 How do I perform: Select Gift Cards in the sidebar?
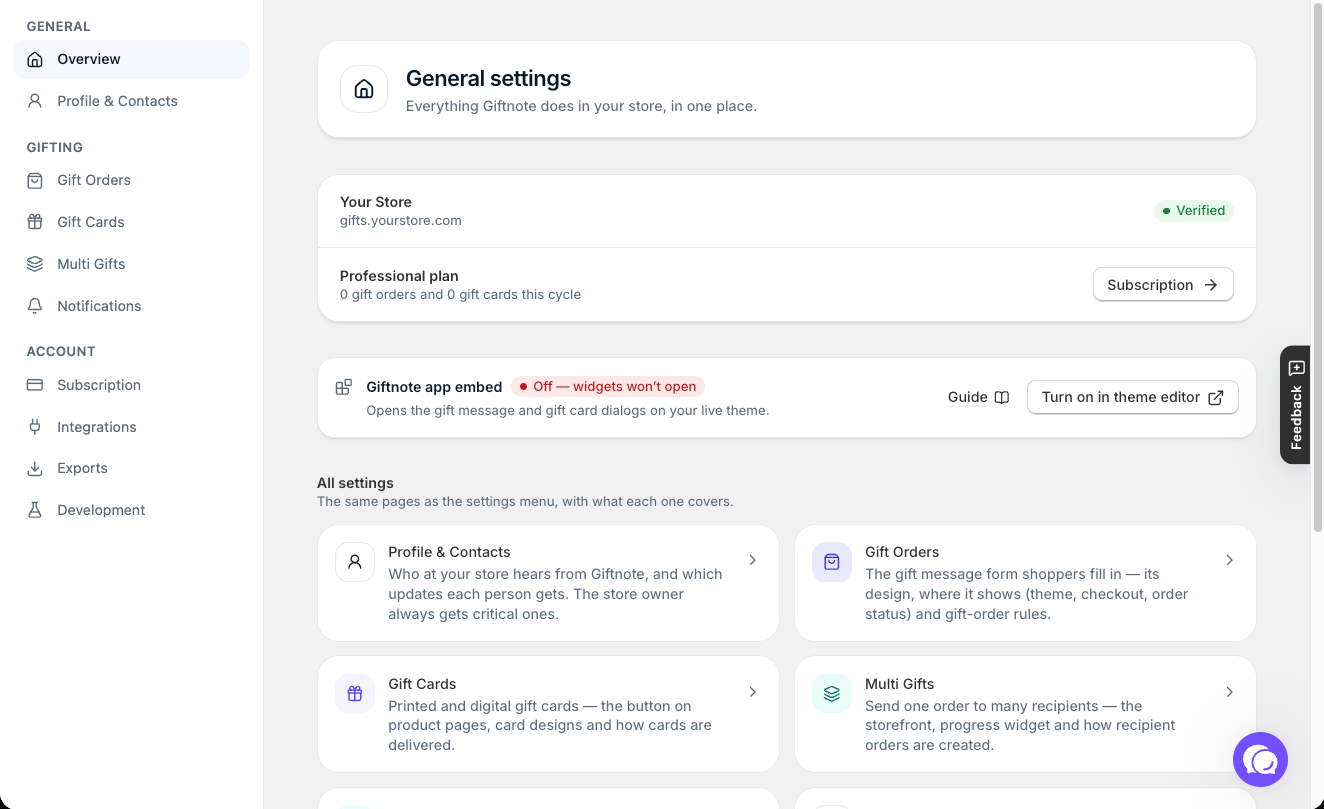pos(131,222)
